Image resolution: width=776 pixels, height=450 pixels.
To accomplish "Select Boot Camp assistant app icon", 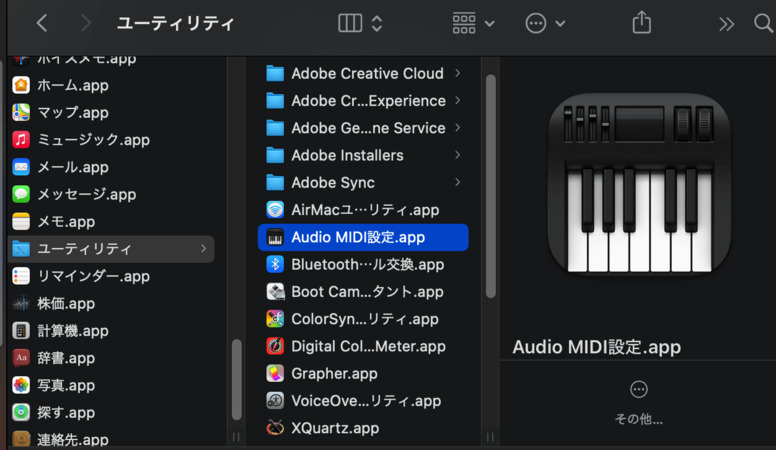I will coord(275,292).
